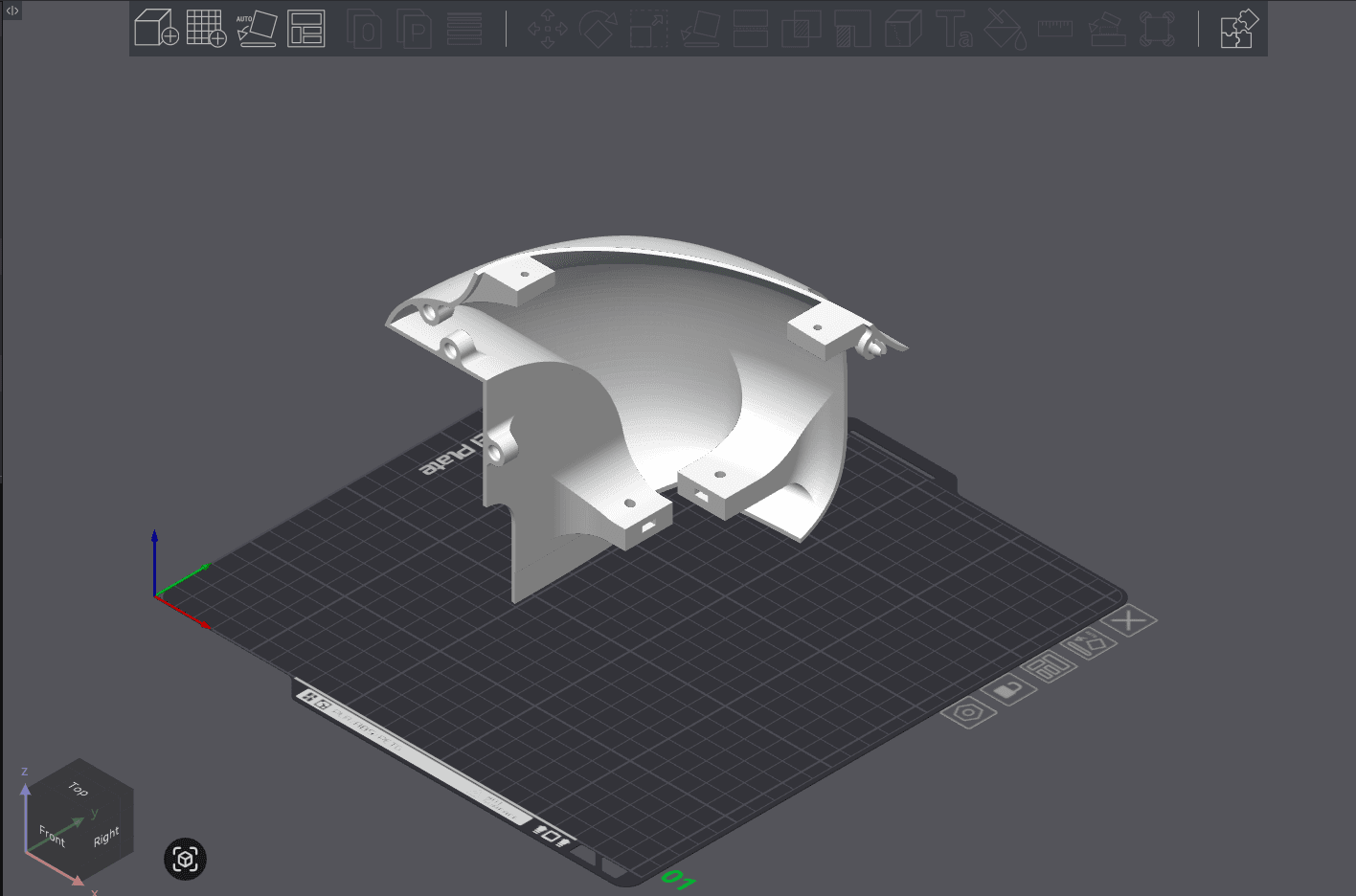Add a new object to the plate
Viewport: 1356px width, 896px height.
click(156, 29)
